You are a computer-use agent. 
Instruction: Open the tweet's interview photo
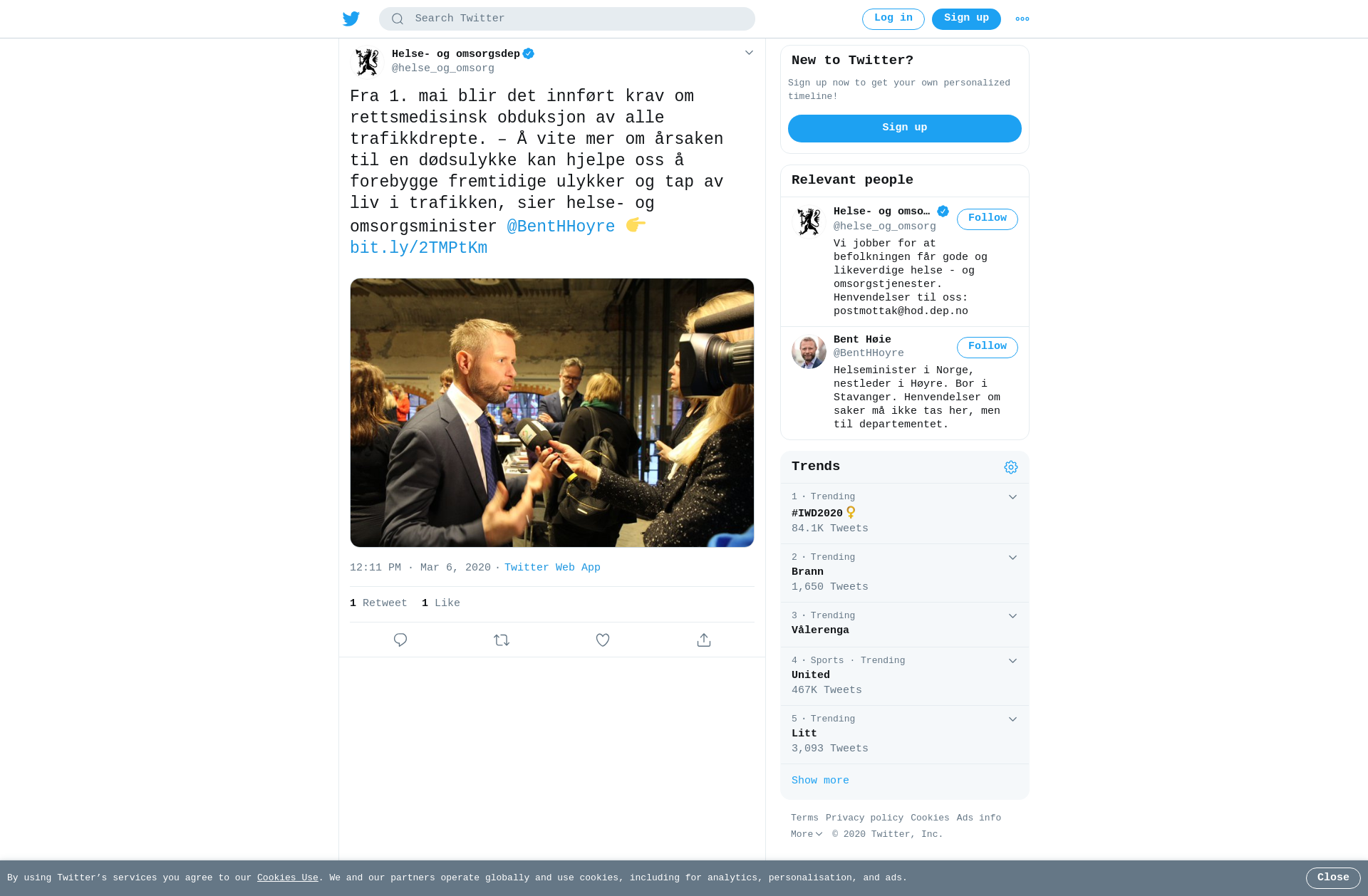(552, 412)
